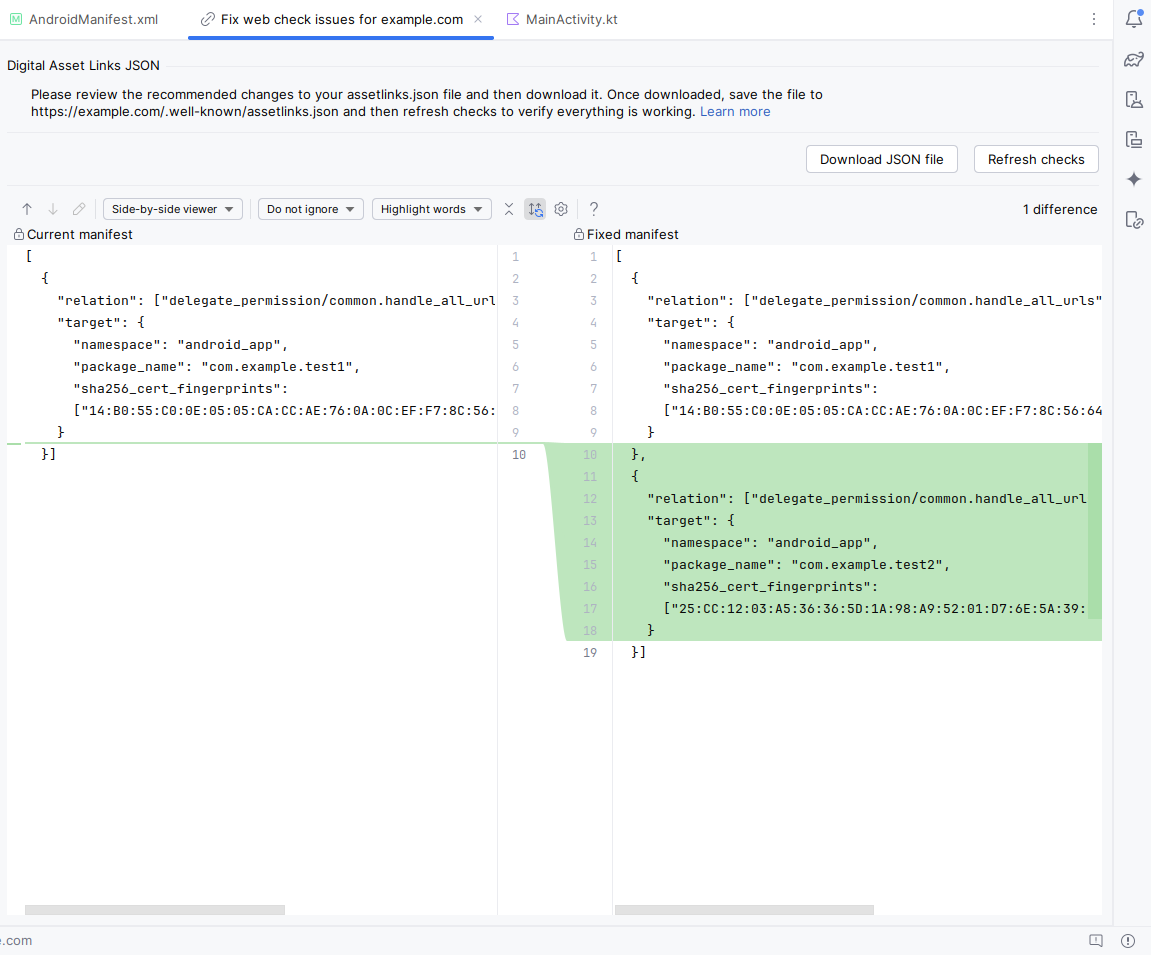Expand the Do not ignore dropdown
1151x955 pixels.
click(311, 209)
